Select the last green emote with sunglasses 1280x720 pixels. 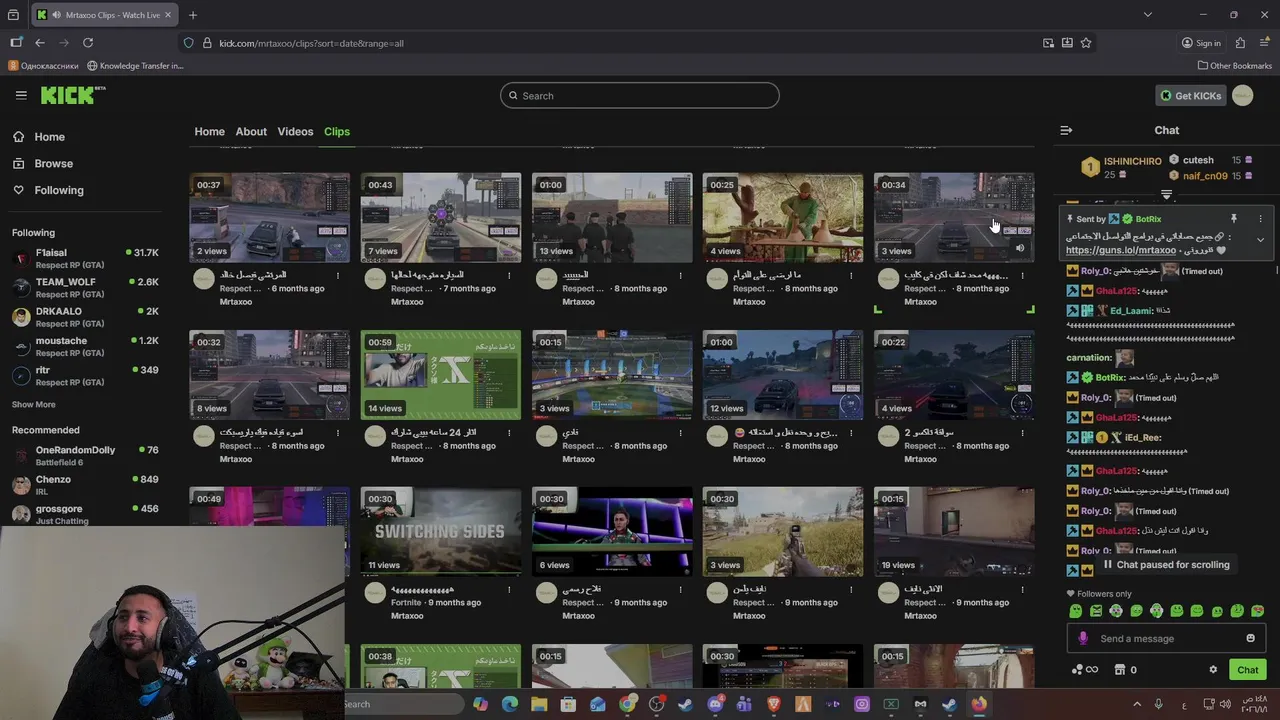click(1258, 611)
